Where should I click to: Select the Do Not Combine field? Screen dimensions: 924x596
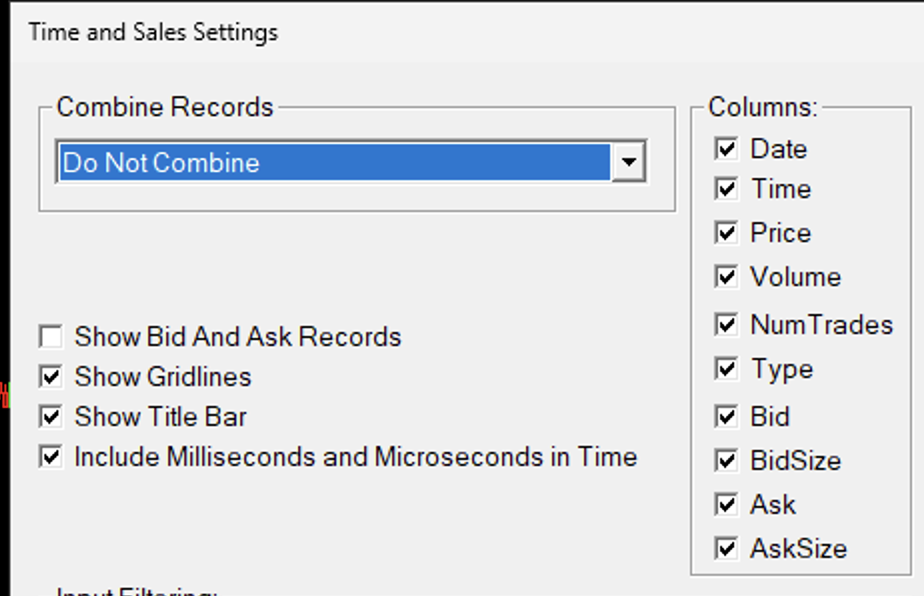[x=334, y=162]
